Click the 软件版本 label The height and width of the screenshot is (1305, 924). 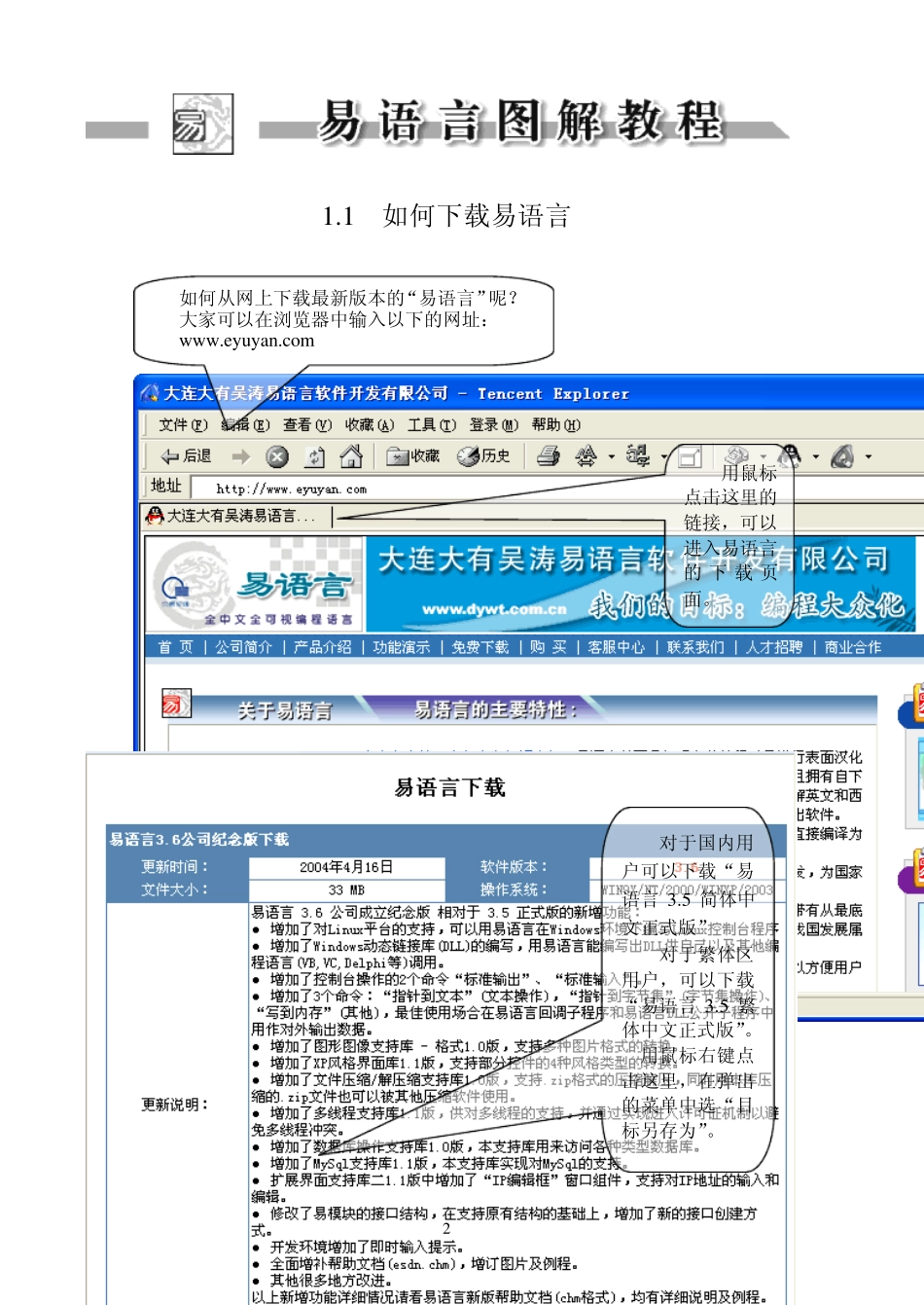[x=515, y=867]
